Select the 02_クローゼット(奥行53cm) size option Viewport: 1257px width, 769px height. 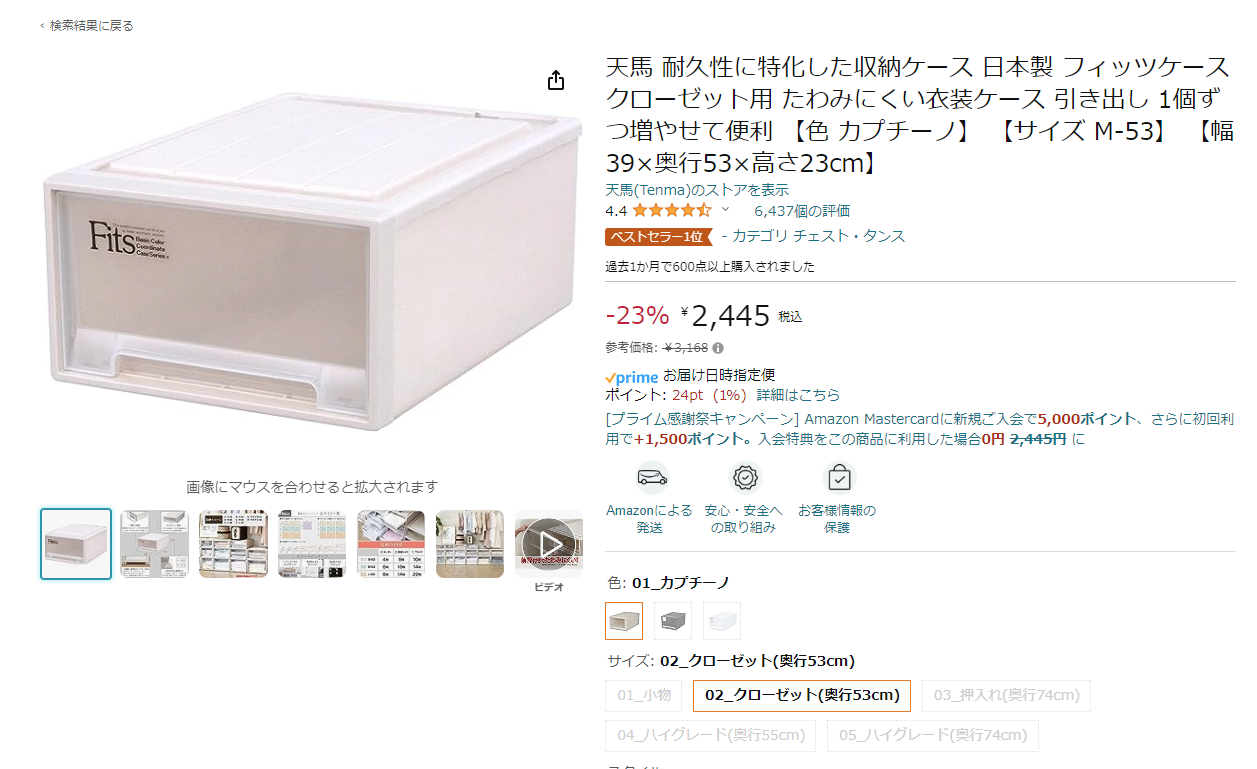coord(802,696)
